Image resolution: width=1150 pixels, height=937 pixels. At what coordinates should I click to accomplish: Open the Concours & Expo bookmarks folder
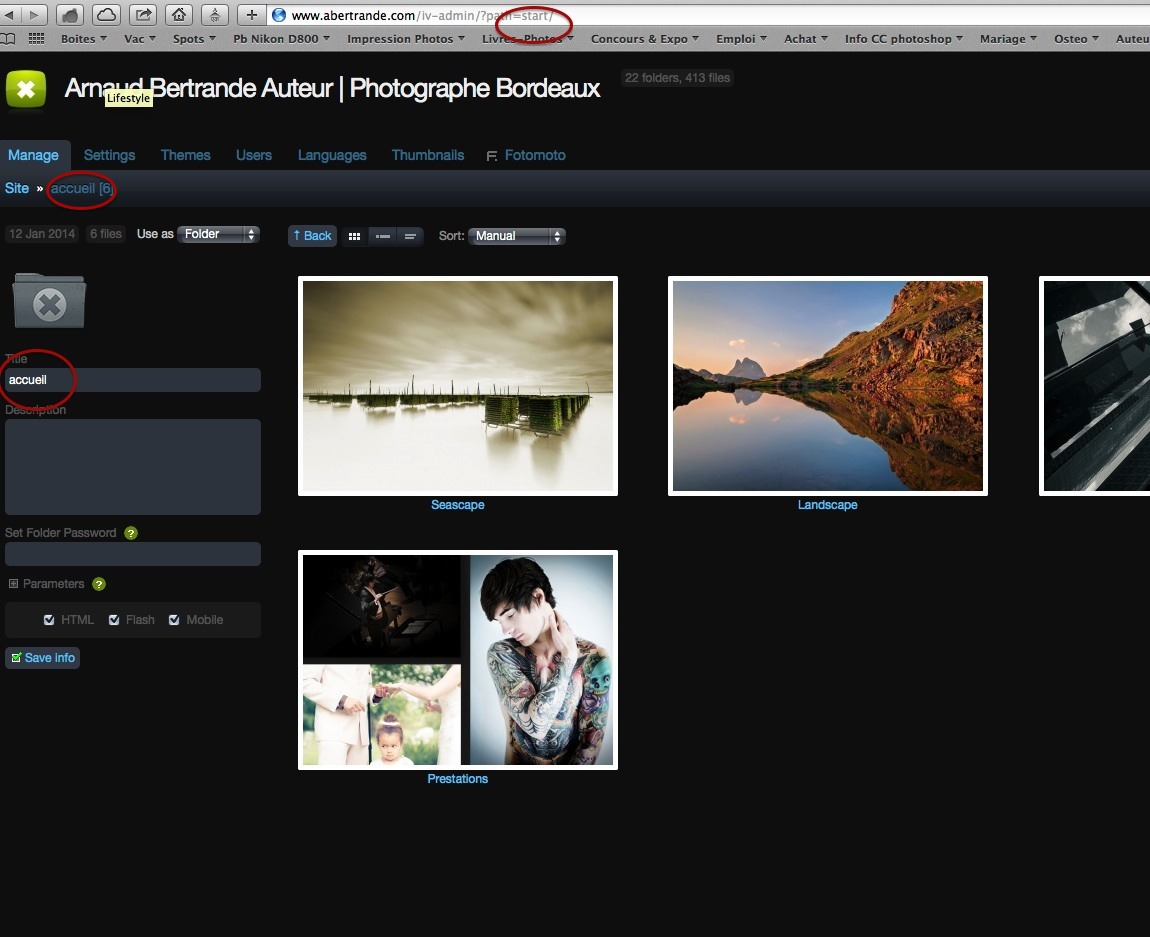[x=645, y=39]
